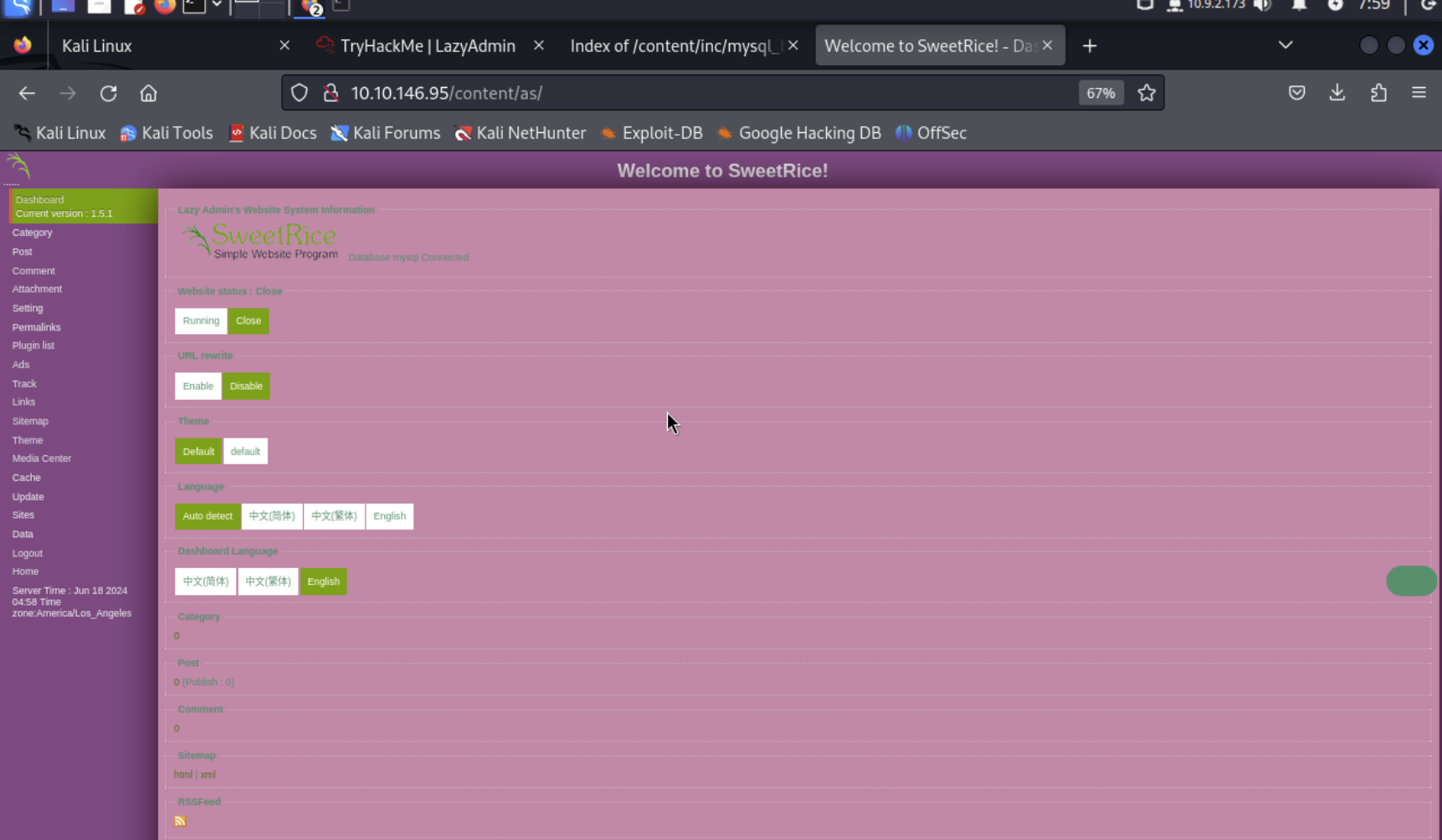Go to the Firefox home page

coord(148,93)
